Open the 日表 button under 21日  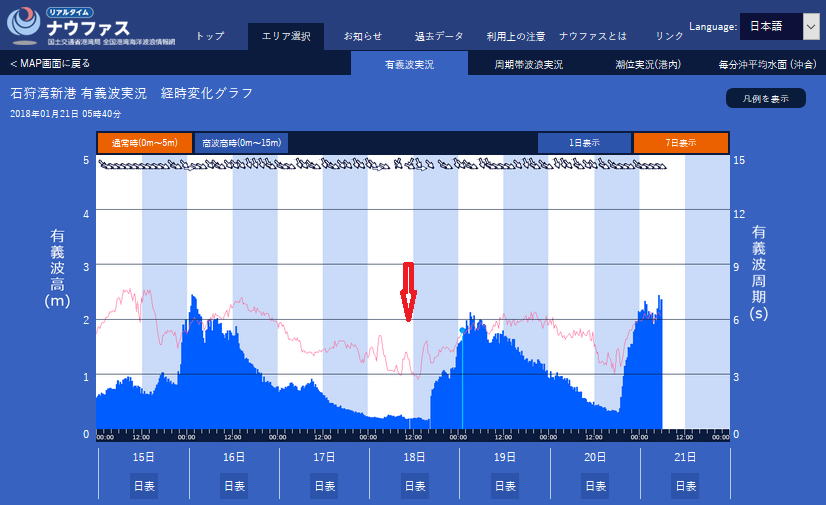685,486
